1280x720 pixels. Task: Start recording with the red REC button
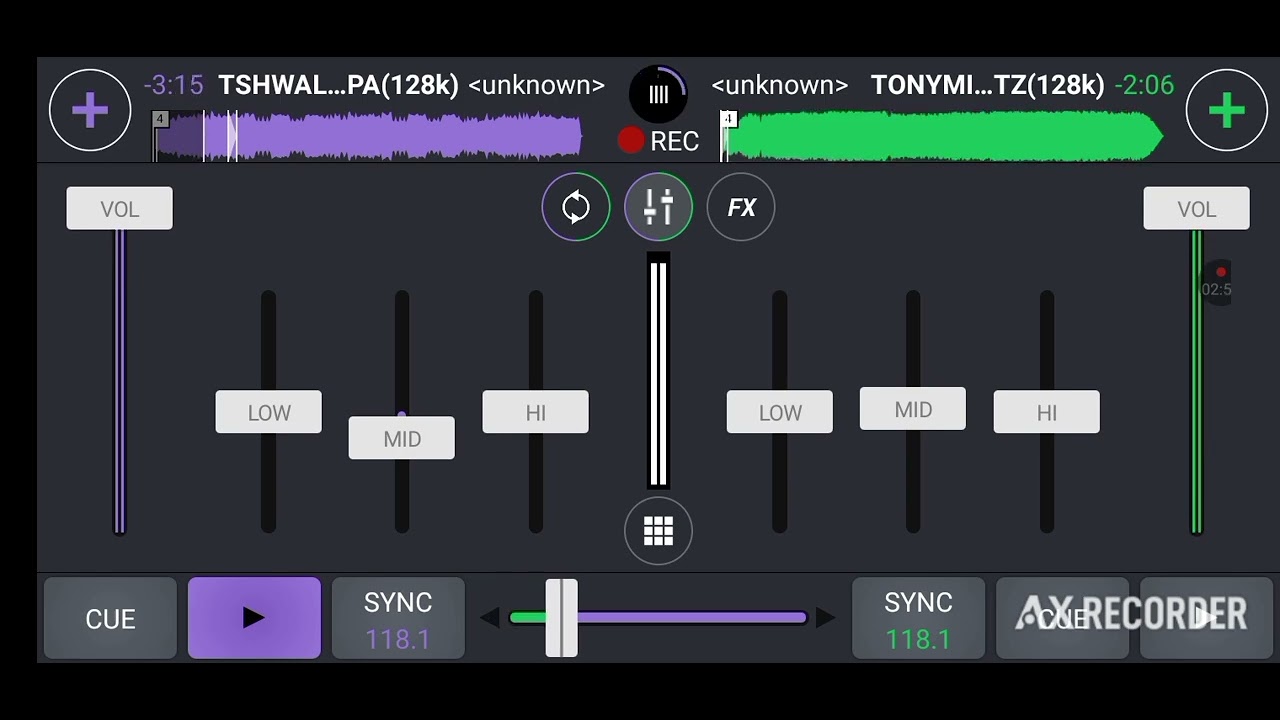[x=659, y=141]
